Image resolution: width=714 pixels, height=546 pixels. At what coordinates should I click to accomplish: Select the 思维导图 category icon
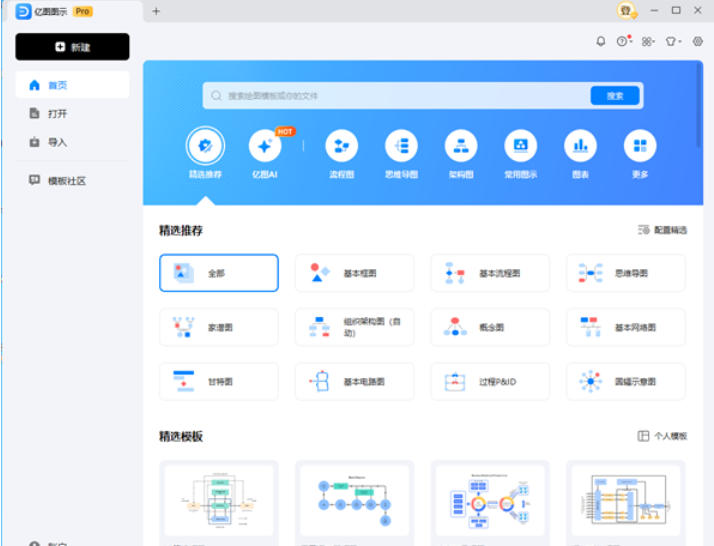tap(401, 147)
